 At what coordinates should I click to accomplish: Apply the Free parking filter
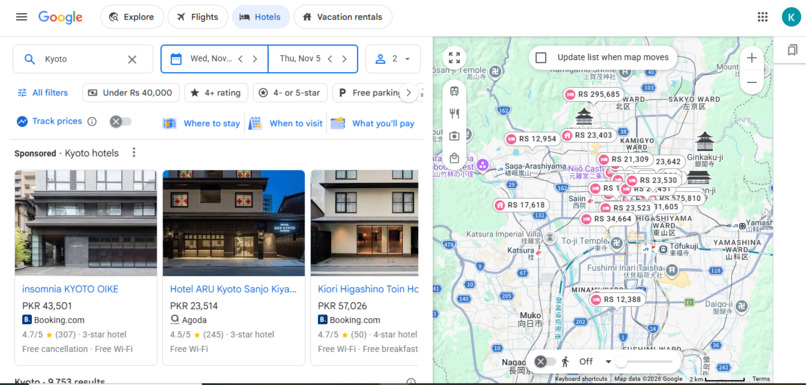pos(368,93)
